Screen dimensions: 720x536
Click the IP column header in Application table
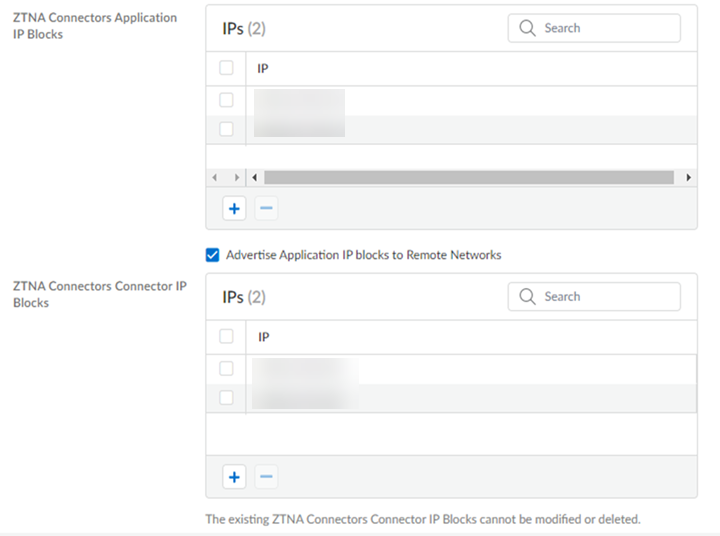pos(263,69)
